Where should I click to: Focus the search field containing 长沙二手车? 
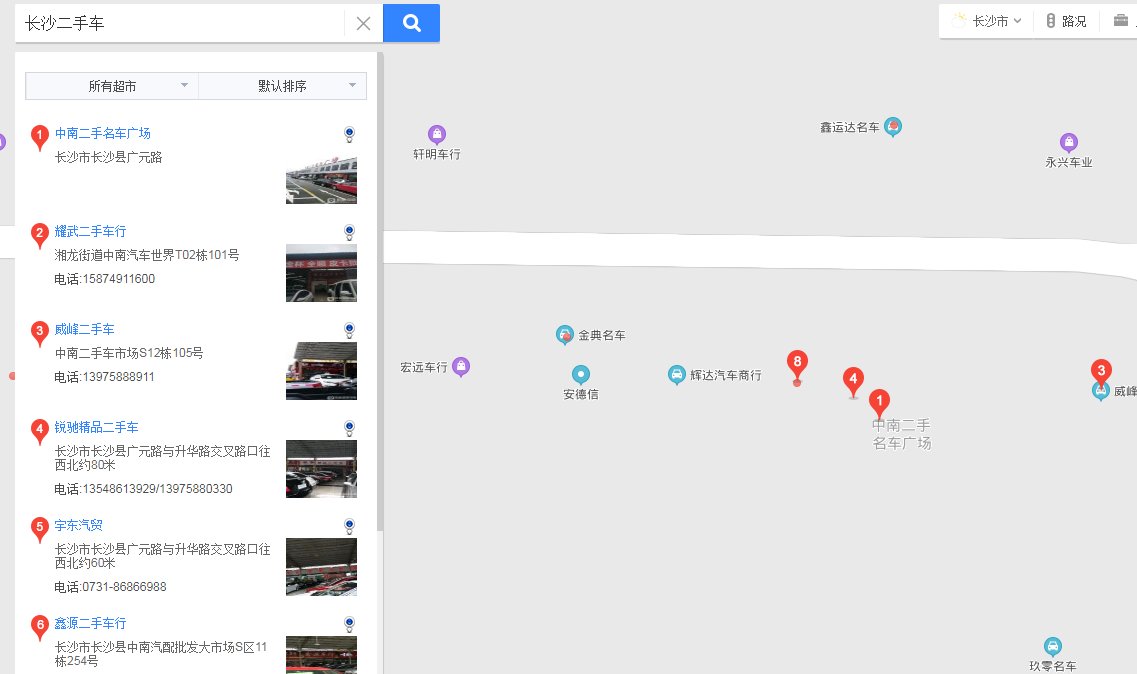point(181,23)
